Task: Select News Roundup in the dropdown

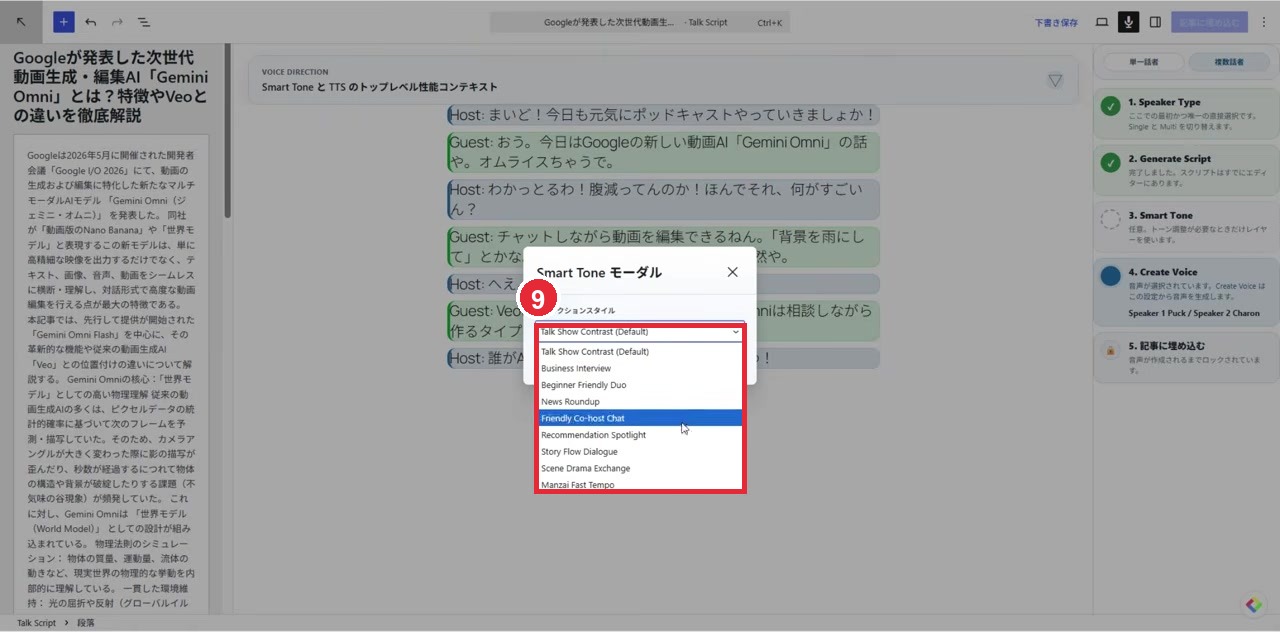Action: [640, 402]
